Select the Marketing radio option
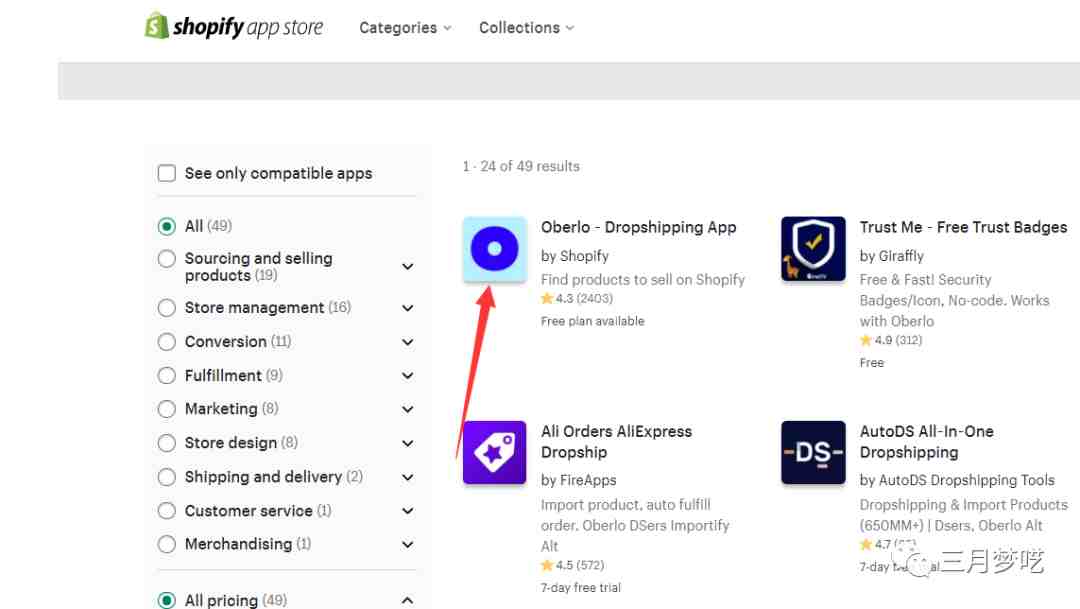This screenshot has width=1080, height=609. [x=167, y=409]
